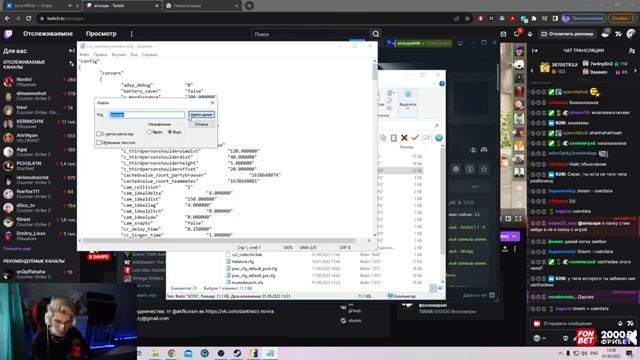This screenshot has height=360, width=640.
Task: Click the browser back arrow
Action: click(x=7, y=18)
